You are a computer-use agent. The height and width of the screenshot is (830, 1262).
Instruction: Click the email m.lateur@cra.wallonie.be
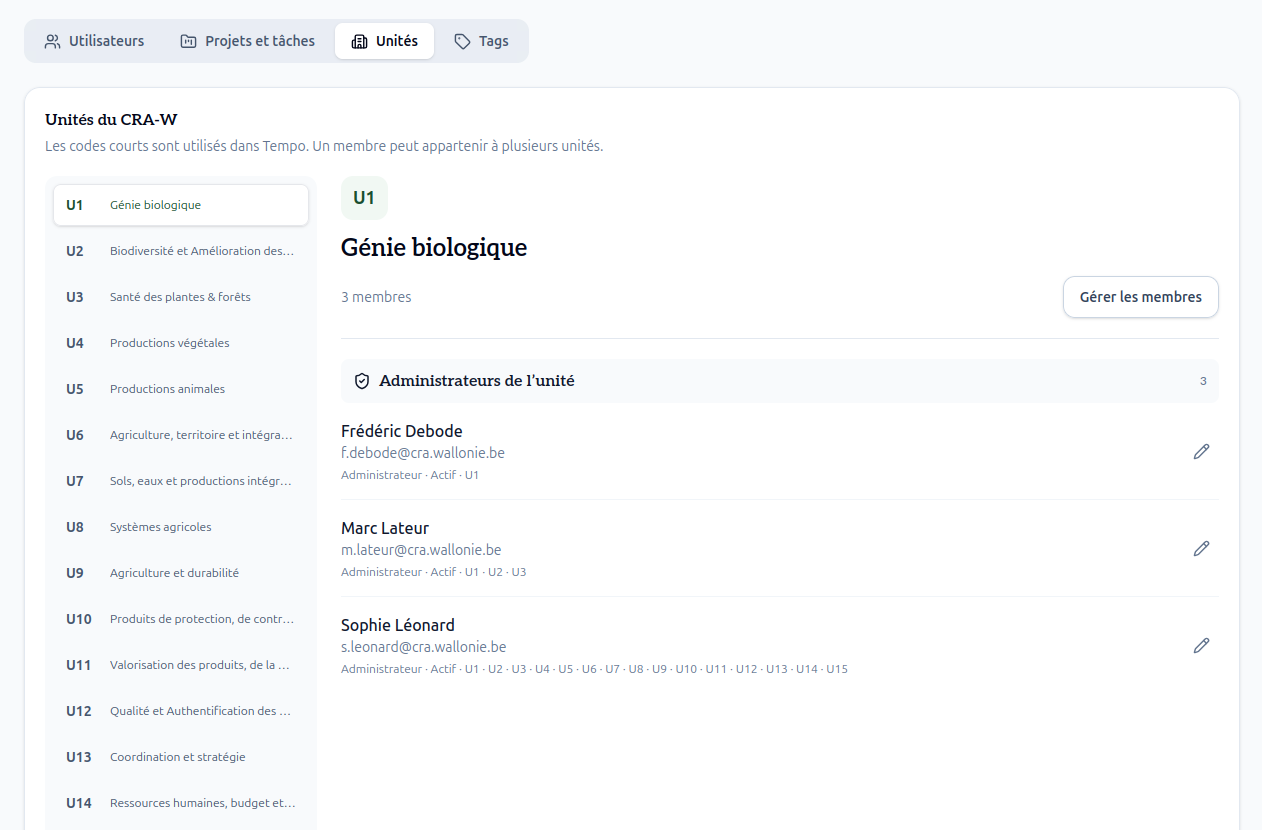(421, 550)
